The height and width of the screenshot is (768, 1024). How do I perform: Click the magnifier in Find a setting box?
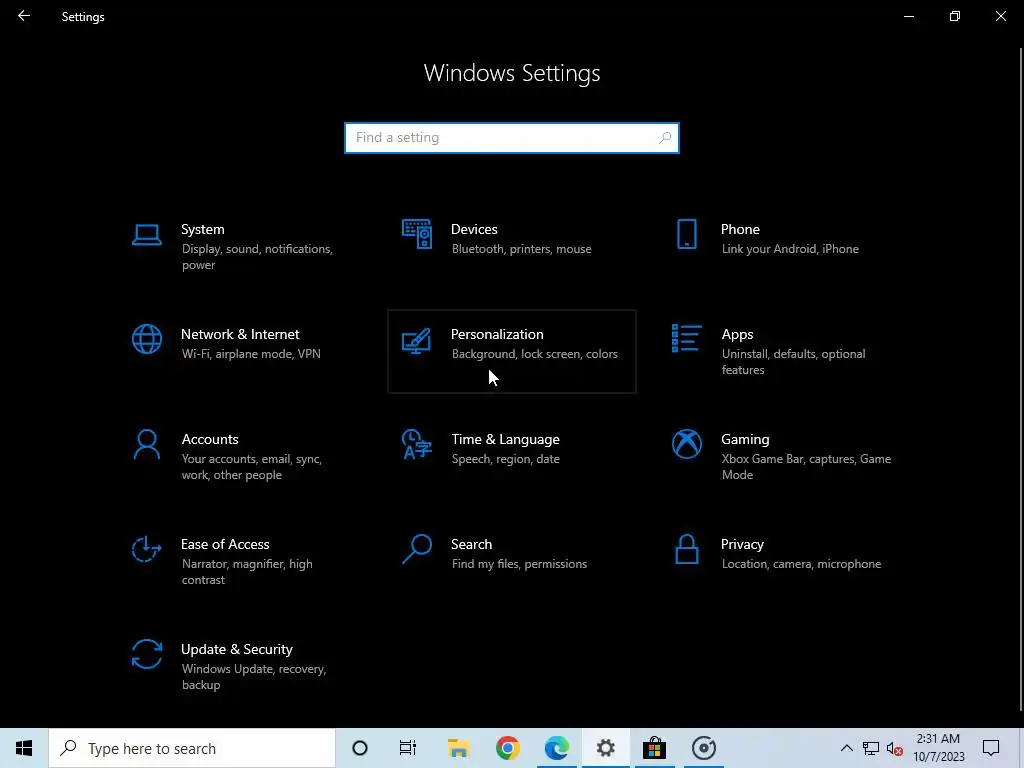pos(665,138)
